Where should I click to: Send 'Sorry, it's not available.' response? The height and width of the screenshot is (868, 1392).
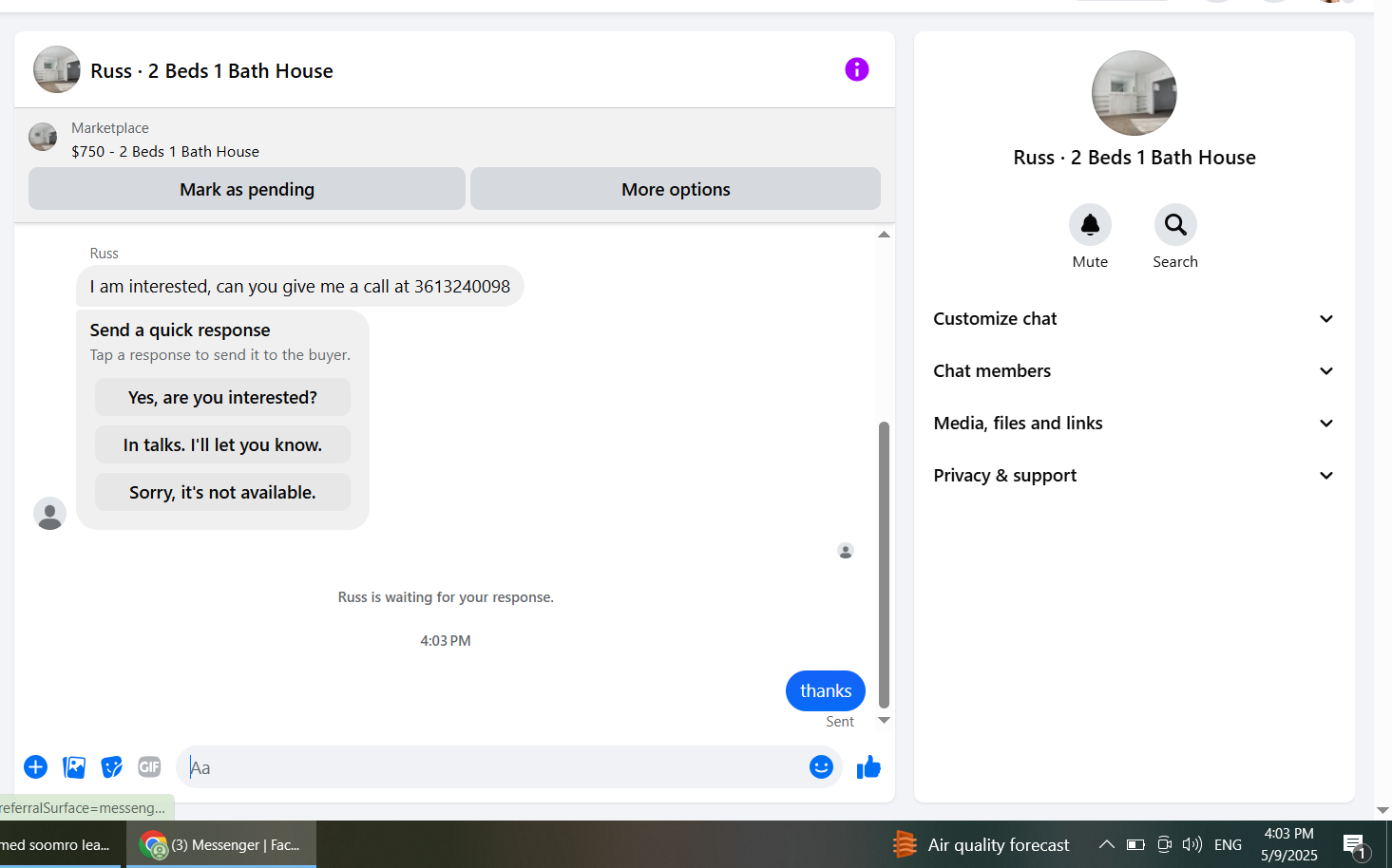click(x=222, y=492)
